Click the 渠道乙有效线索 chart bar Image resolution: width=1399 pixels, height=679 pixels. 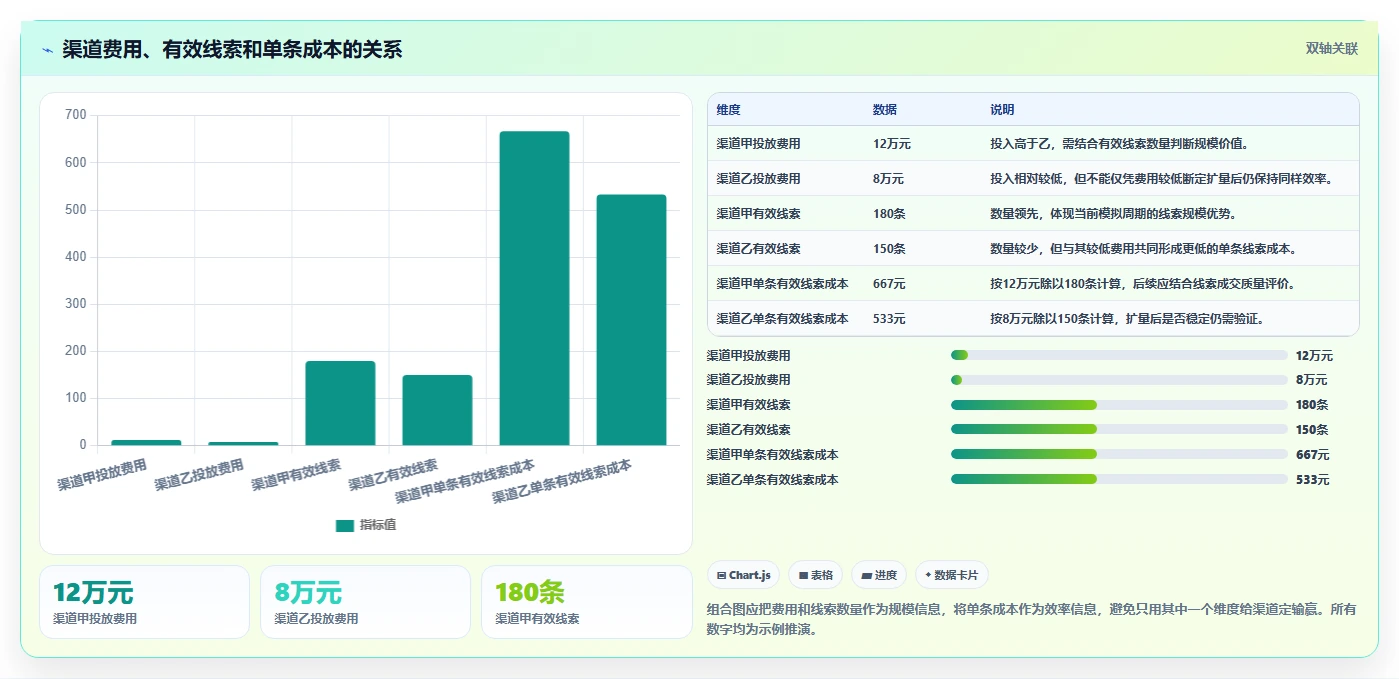point(437,410)
